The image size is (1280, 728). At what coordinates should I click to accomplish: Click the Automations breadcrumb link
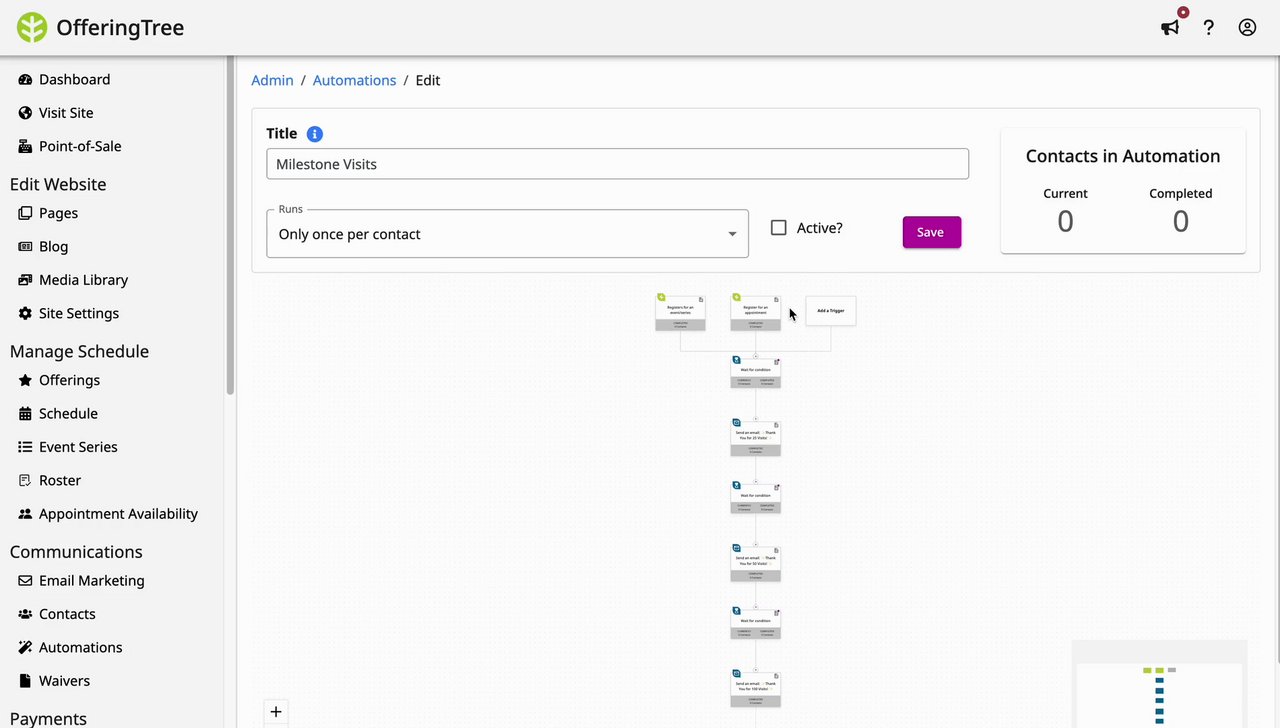click(x=354, y=80)
